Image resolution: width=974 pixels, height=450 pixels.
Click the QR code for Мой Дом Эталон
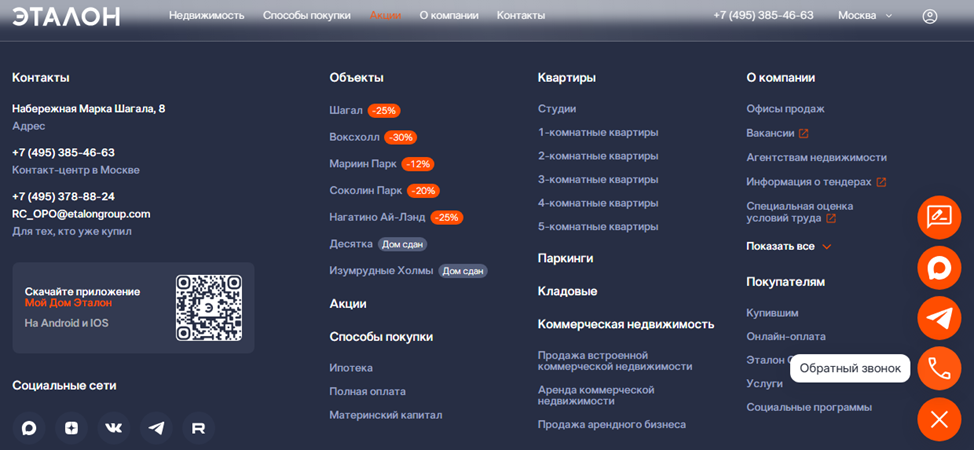209,308
